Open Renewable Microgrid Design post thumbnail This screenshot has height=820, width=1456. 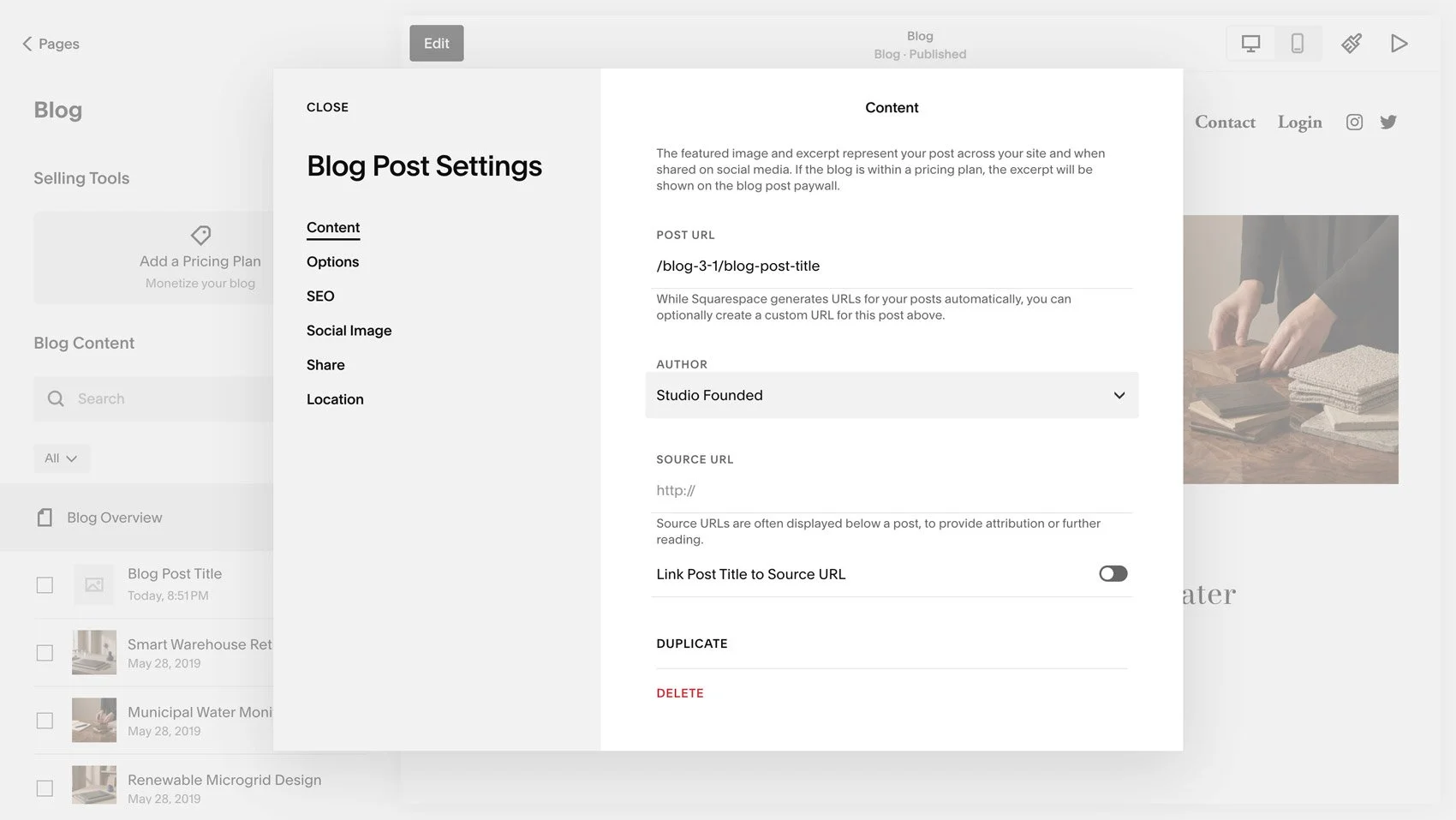pos(94,785)
